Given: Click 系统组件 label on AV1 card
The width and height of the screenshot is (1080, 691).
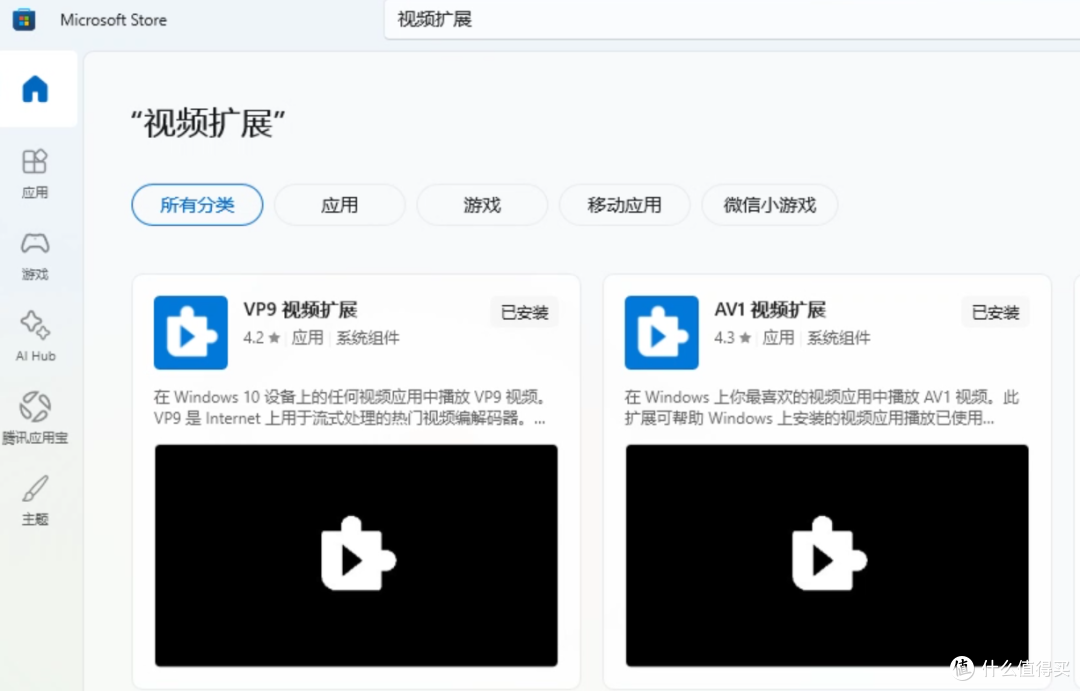Looking at the screenshot, I should pyautogui.click(x=839, y=338).
